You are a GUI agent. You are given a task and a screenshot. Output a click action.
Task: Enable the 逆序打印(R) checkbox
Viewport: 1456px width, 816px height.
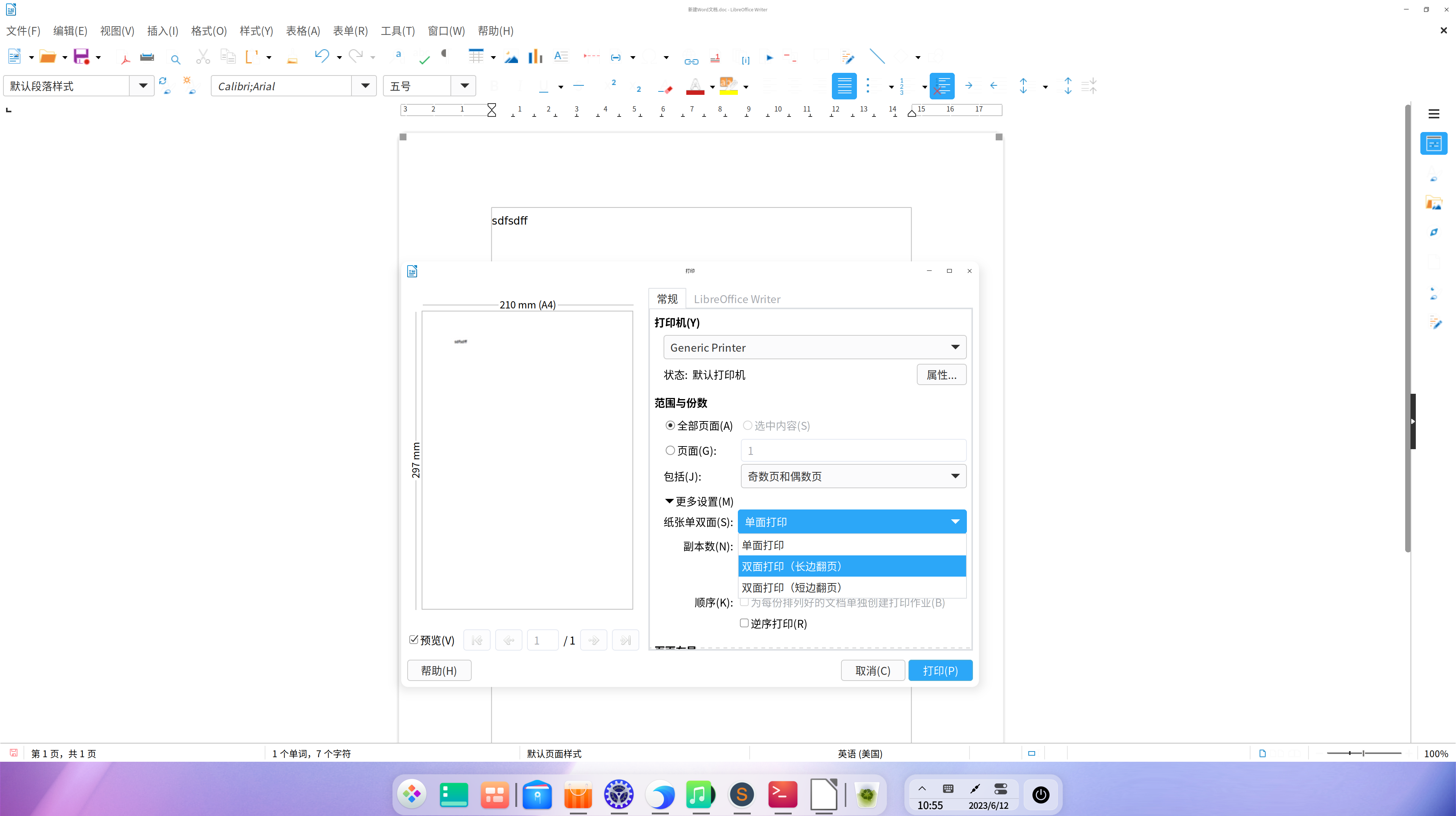pos(744,623)
